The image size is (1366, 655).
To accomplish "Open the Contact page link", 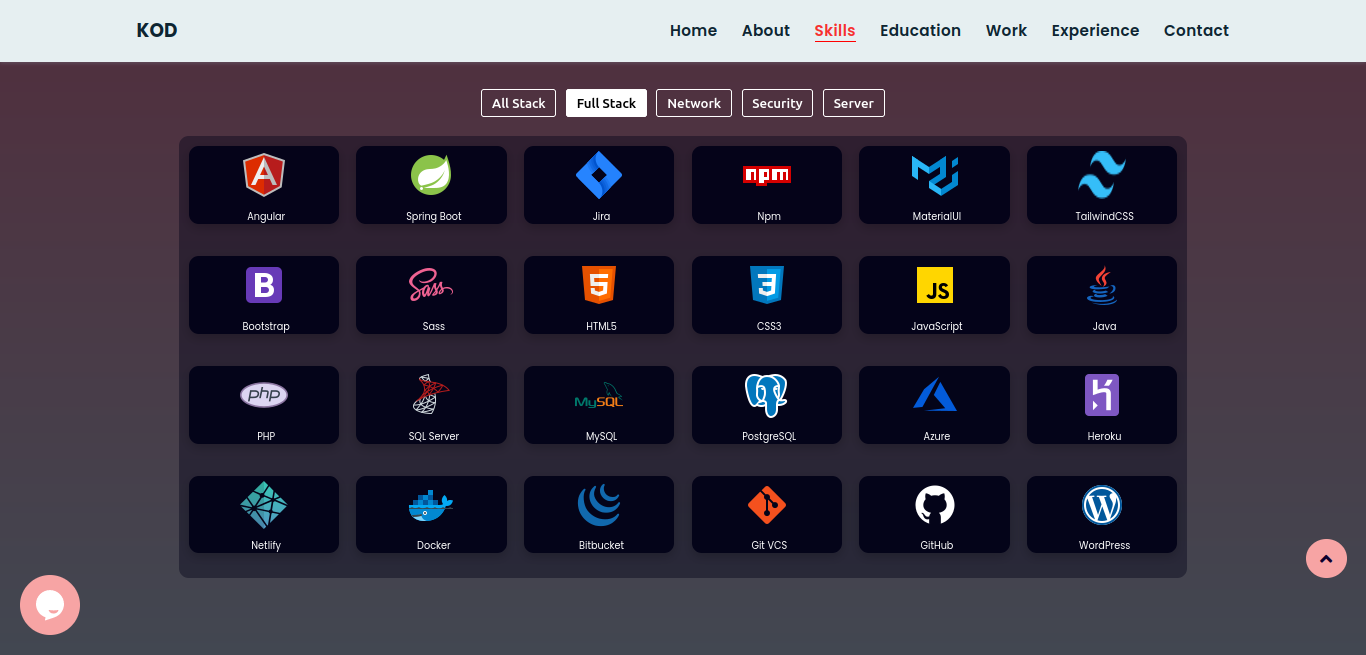I will pos(1196,30).
